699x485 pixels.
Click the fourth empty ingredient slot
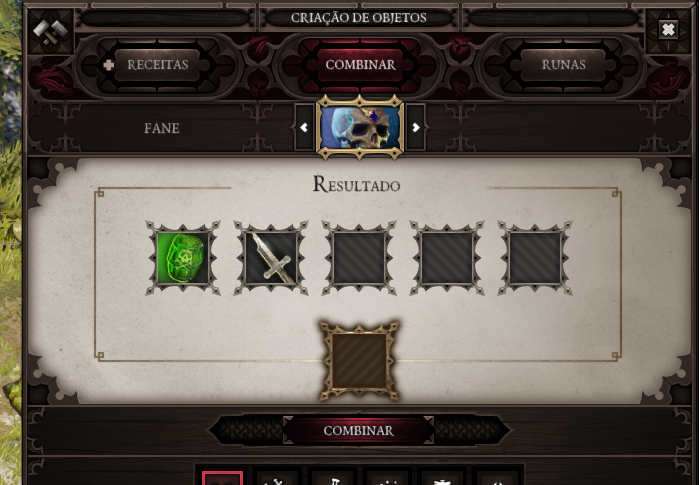447,258
